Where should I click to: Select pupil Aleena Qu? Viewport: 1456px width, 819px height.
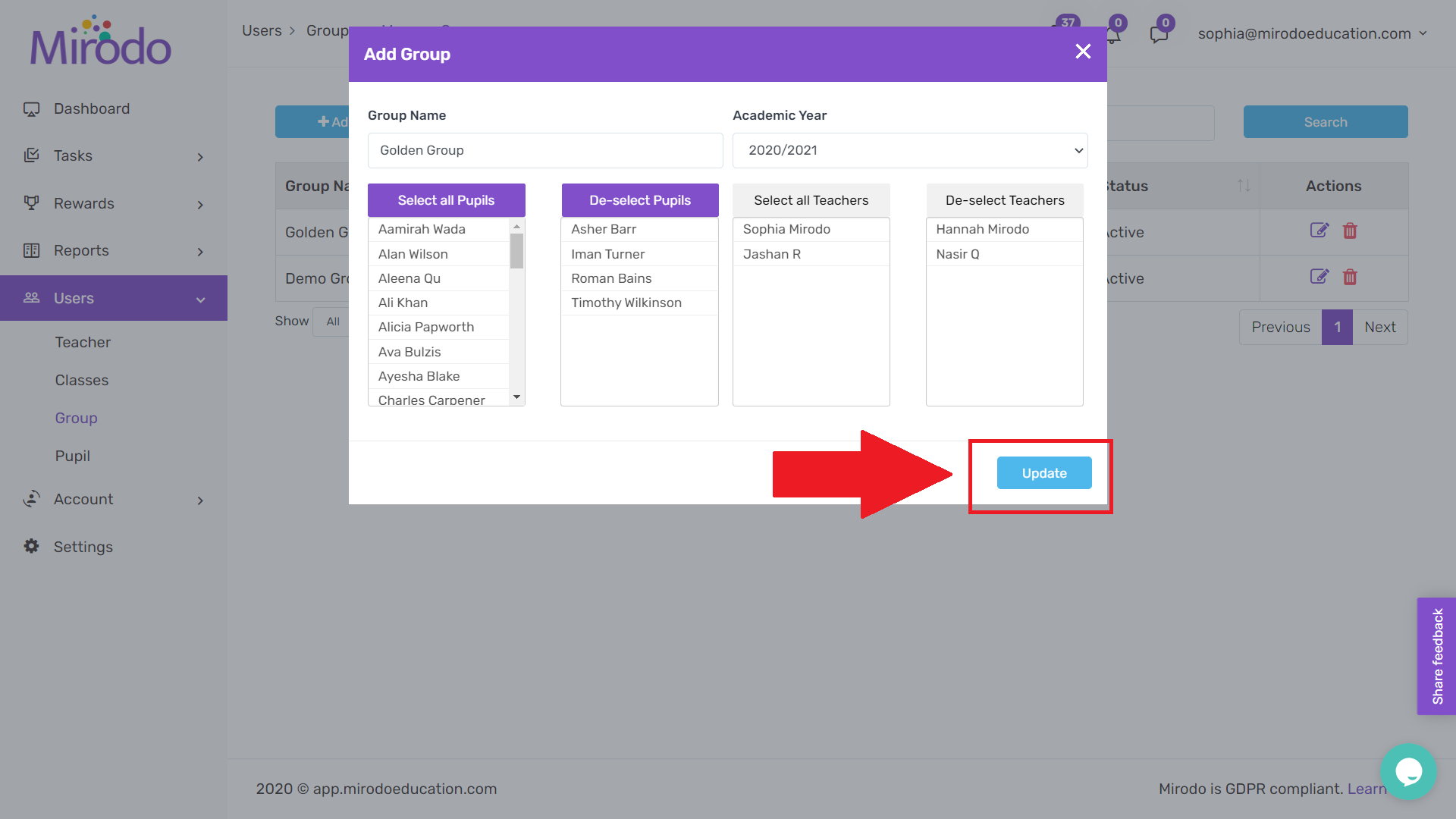438,278
